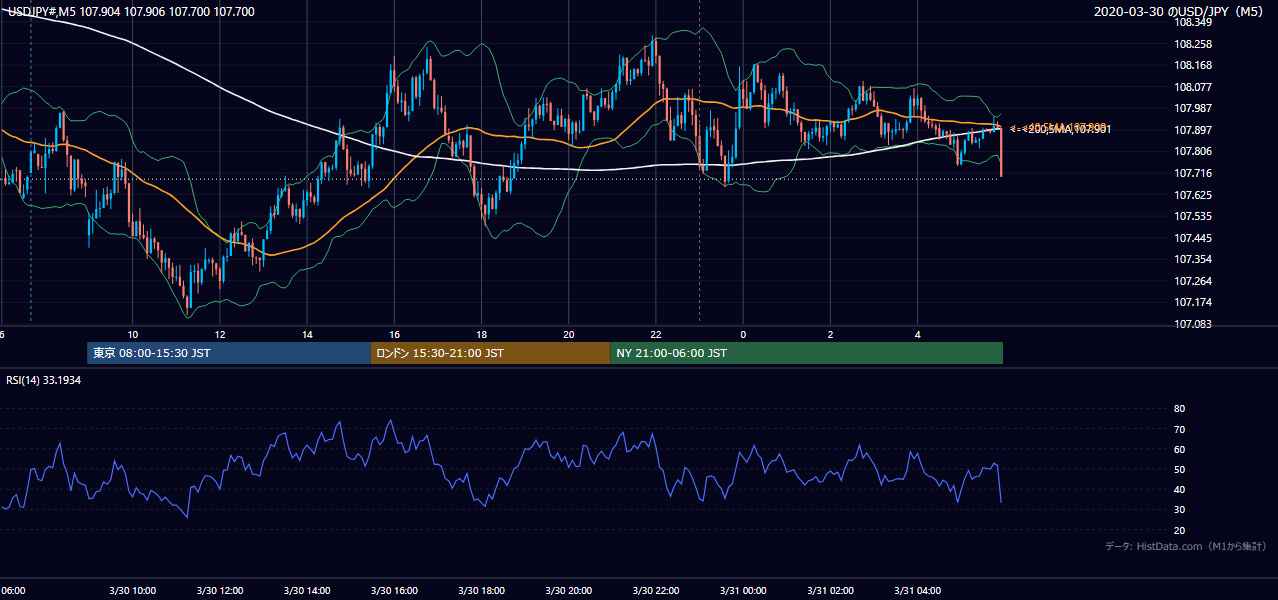Screen dimensions: 1278x600
Task: Click the 3/30 16:00 bottom time label
Action: 394,590
